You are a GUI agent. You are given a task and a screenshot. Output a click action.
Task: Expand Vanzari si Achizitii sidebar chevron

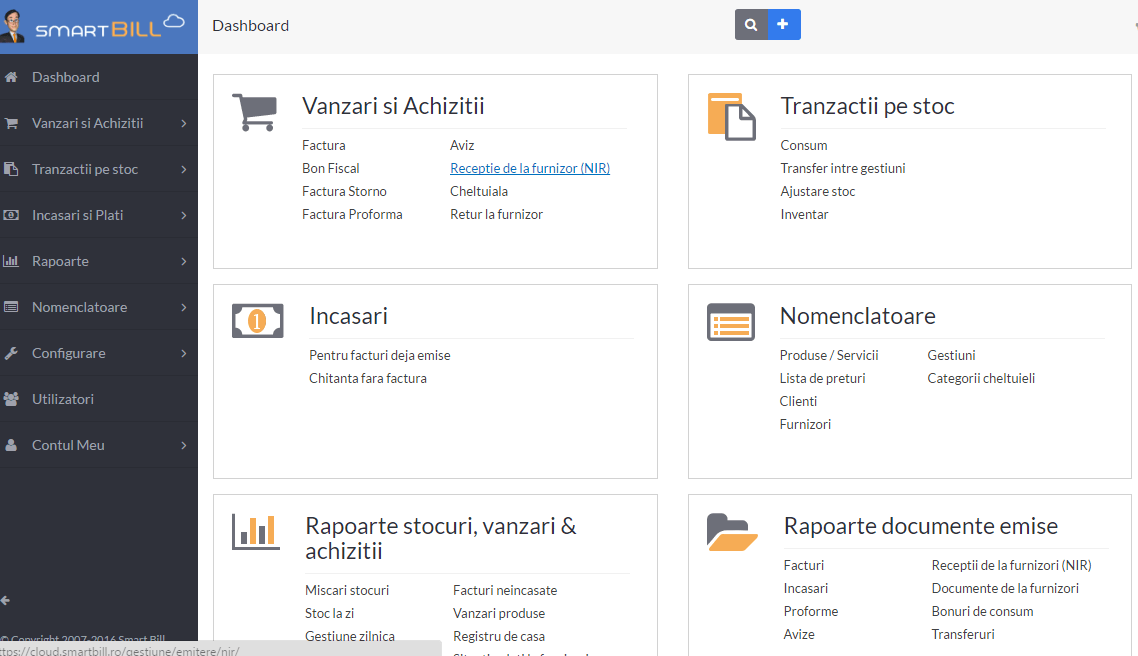[x=184, y=123]
